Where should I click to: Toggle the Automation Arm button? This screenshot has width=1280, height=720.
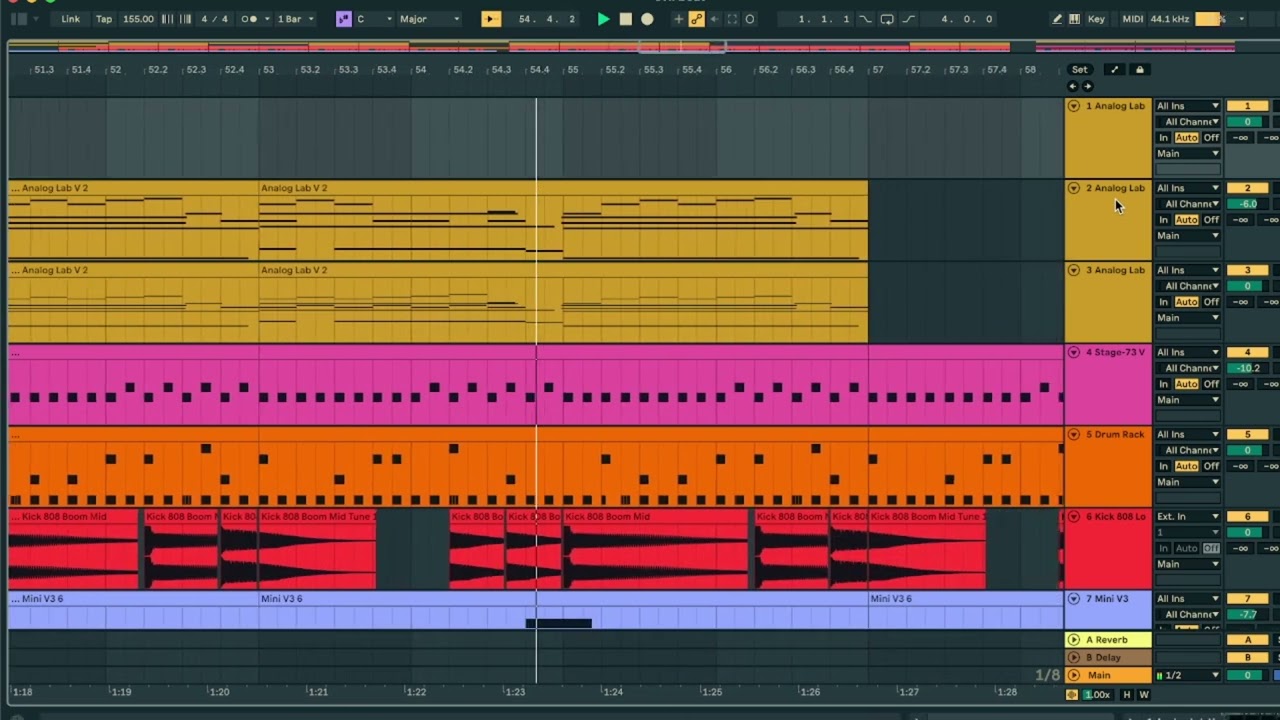coord(697,19)
